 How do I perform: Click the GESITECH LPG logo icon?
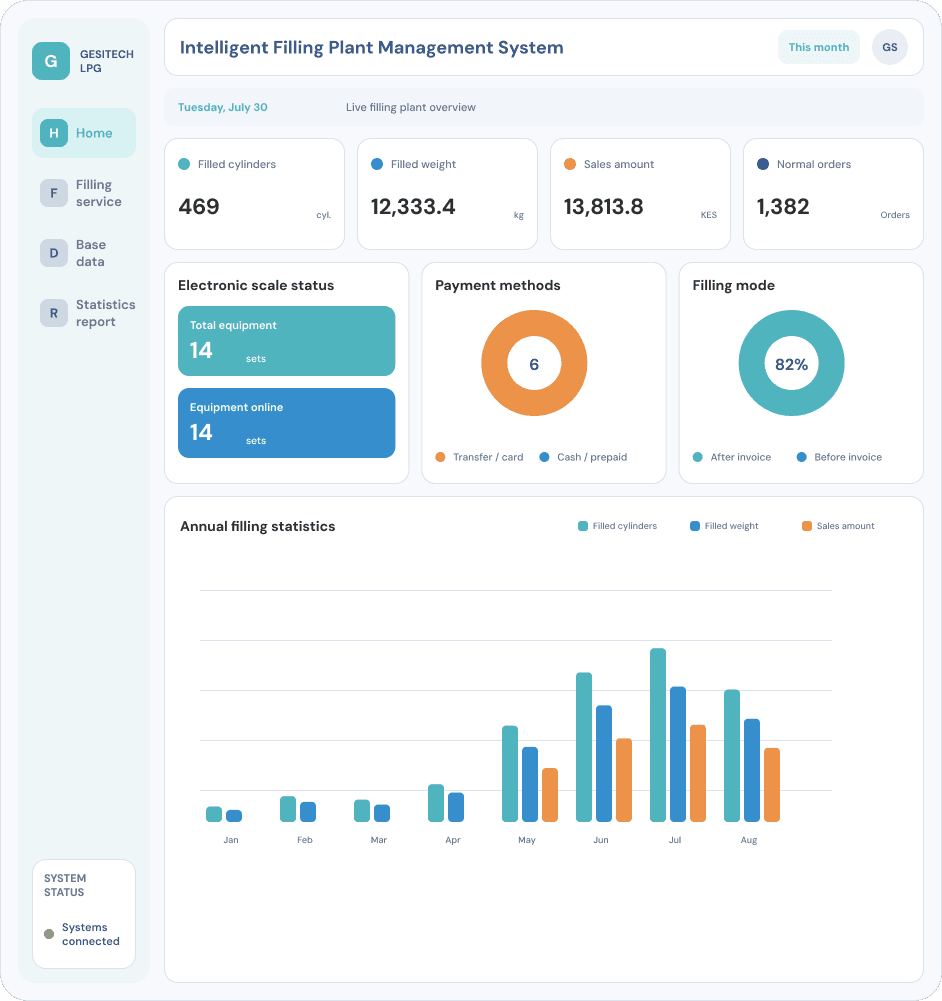[x=51, y=61]
